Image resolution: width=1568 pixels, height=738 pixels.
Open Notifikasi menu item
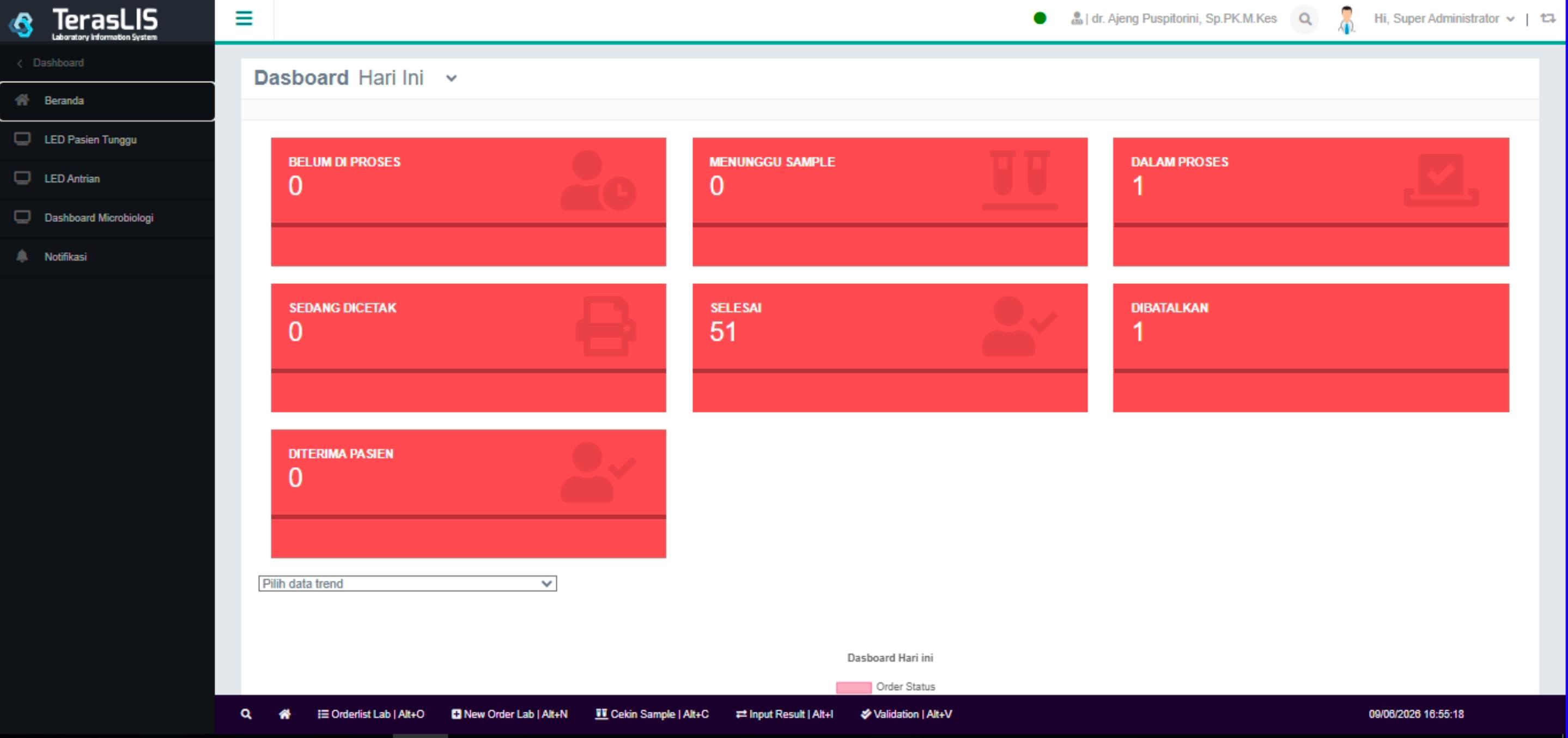pos(107,256)
